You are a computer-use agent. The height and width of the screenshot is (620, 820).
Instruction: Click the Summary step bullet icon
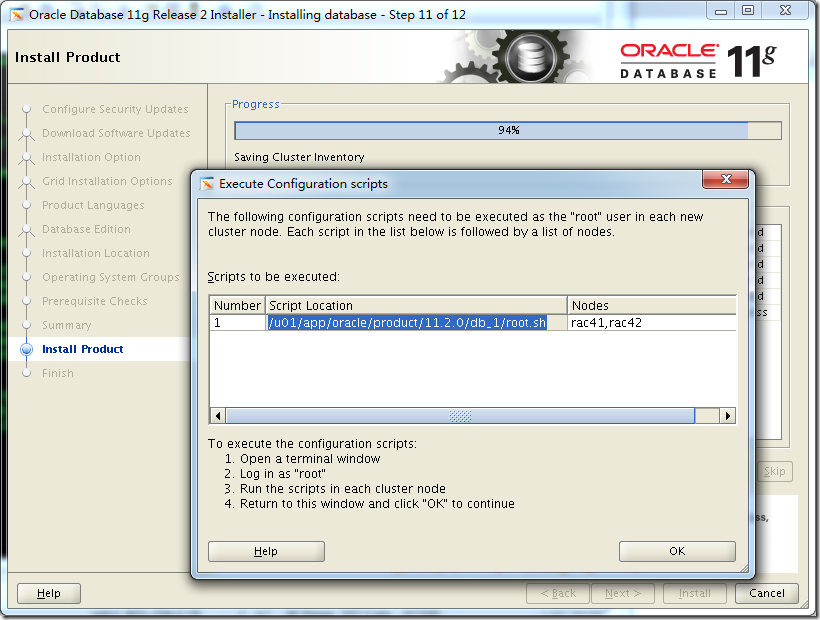tap(26, 325)
